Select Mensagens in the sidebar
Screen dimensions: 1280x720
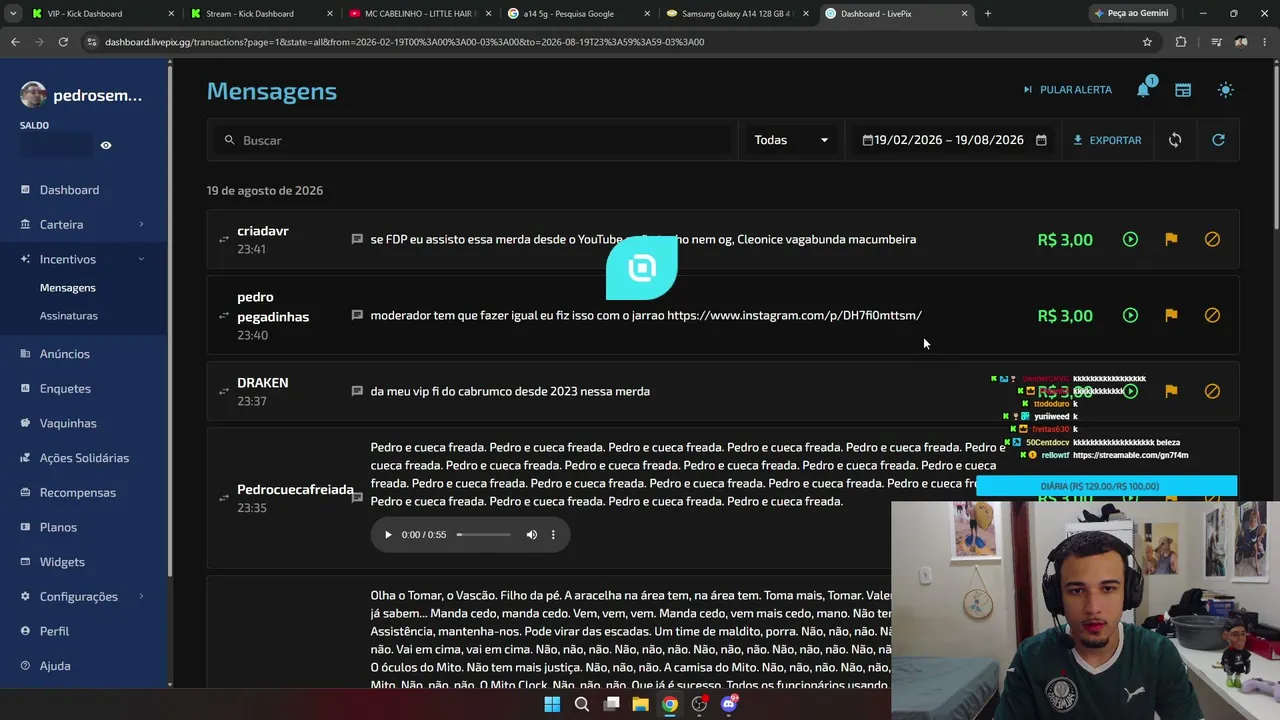(68, 288)
